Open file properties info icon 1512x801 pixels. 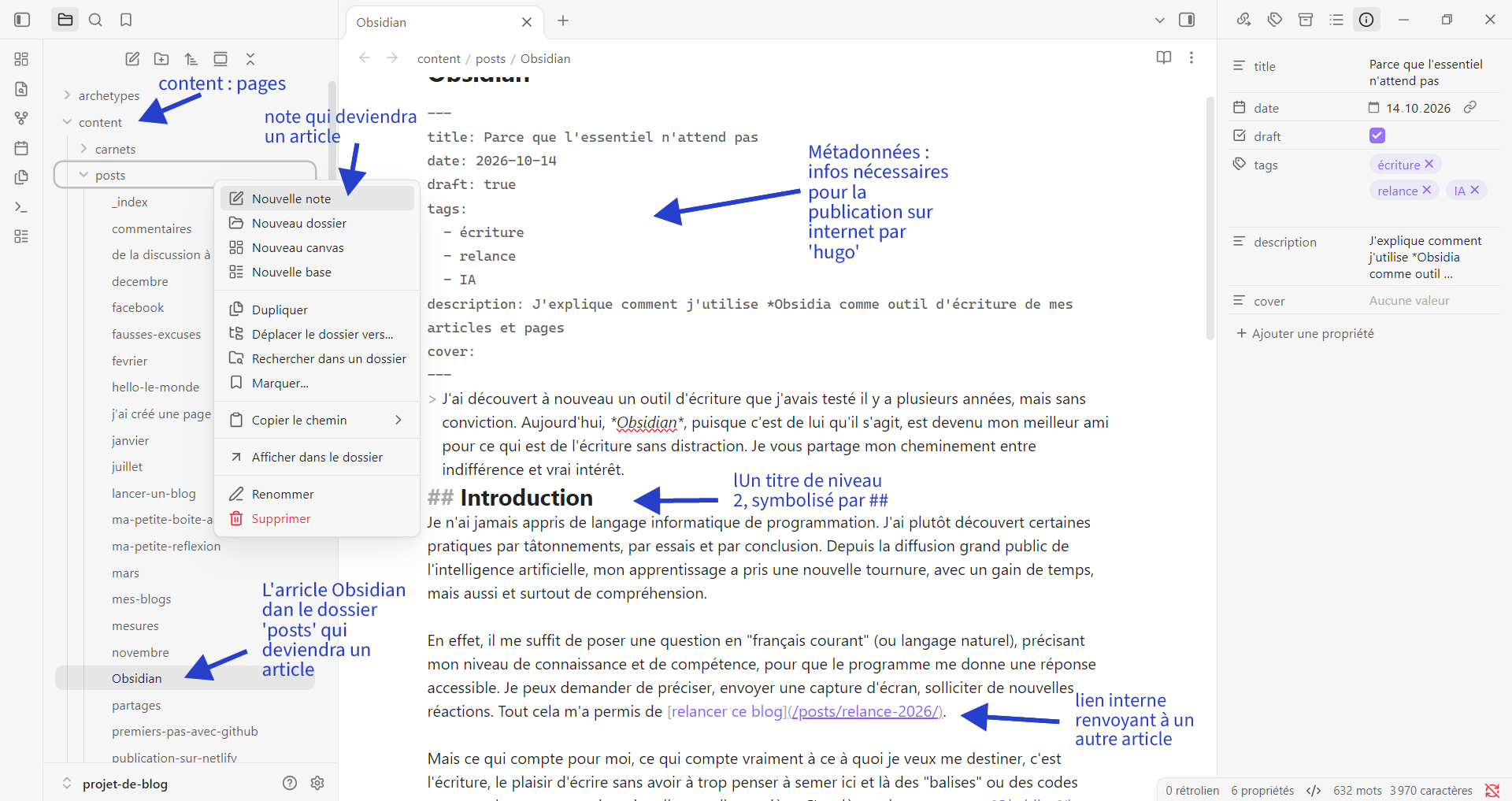tap(1367, 20)
